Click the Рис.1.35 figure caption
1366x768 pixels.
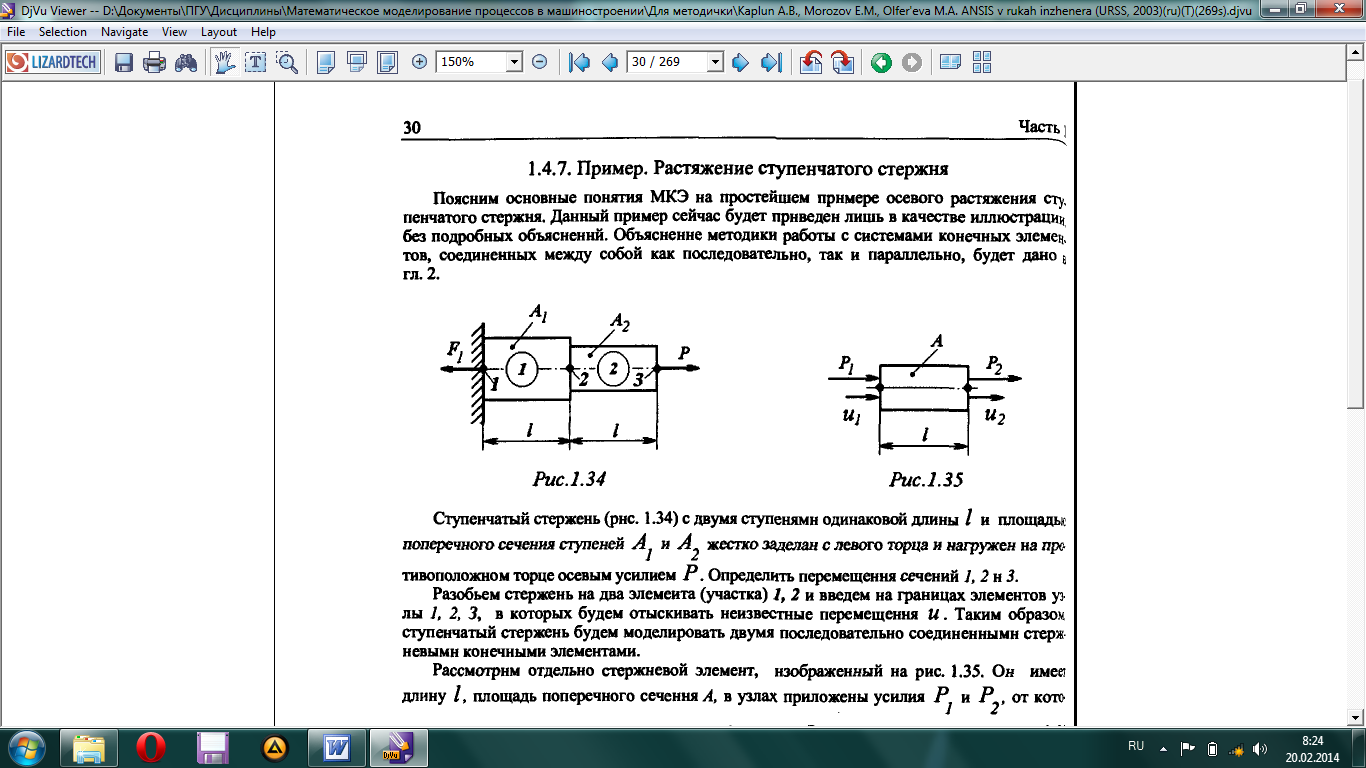click(x=926, y=480)
